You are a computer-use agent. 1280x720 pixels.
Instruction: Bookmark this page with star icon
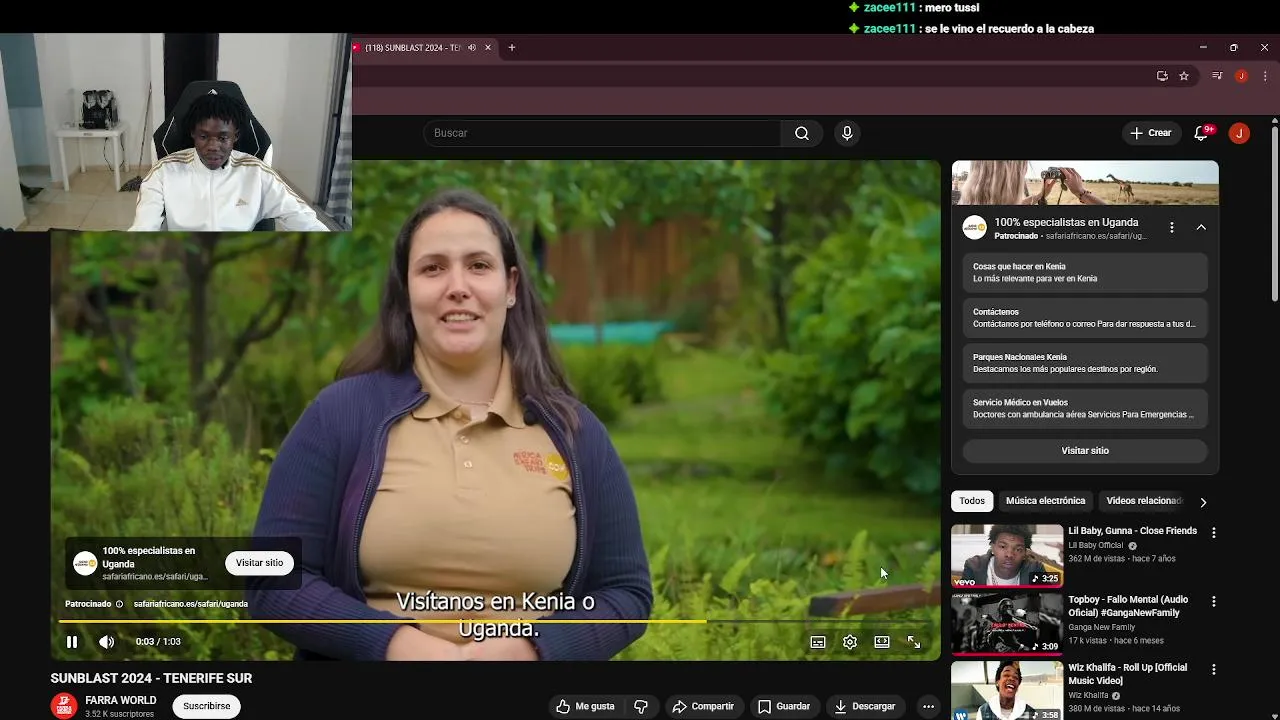coord(1184,76)
